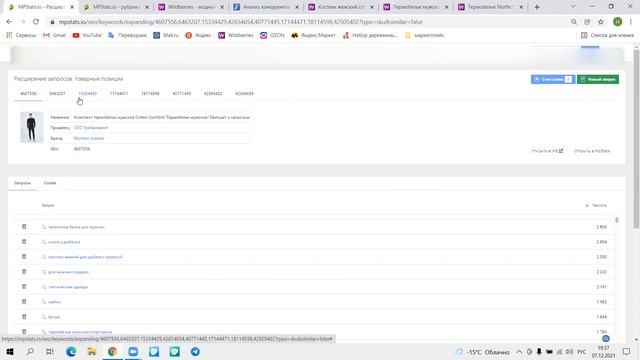Viewport: 640px width, 360px height.
Task: Delete the 'для мужчин подарок' query row
Action: click(24, 271)
